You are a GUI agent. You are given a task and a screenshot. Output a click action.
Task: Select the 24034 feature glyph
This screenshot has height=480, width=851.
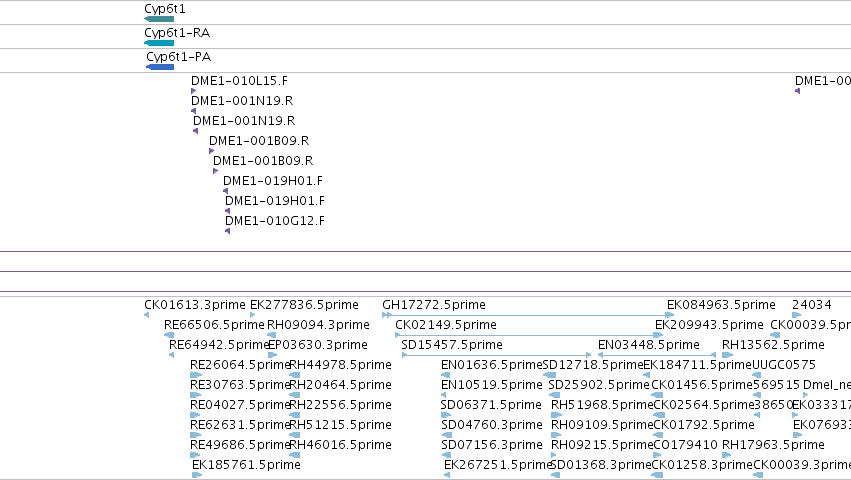coord(797,315)
